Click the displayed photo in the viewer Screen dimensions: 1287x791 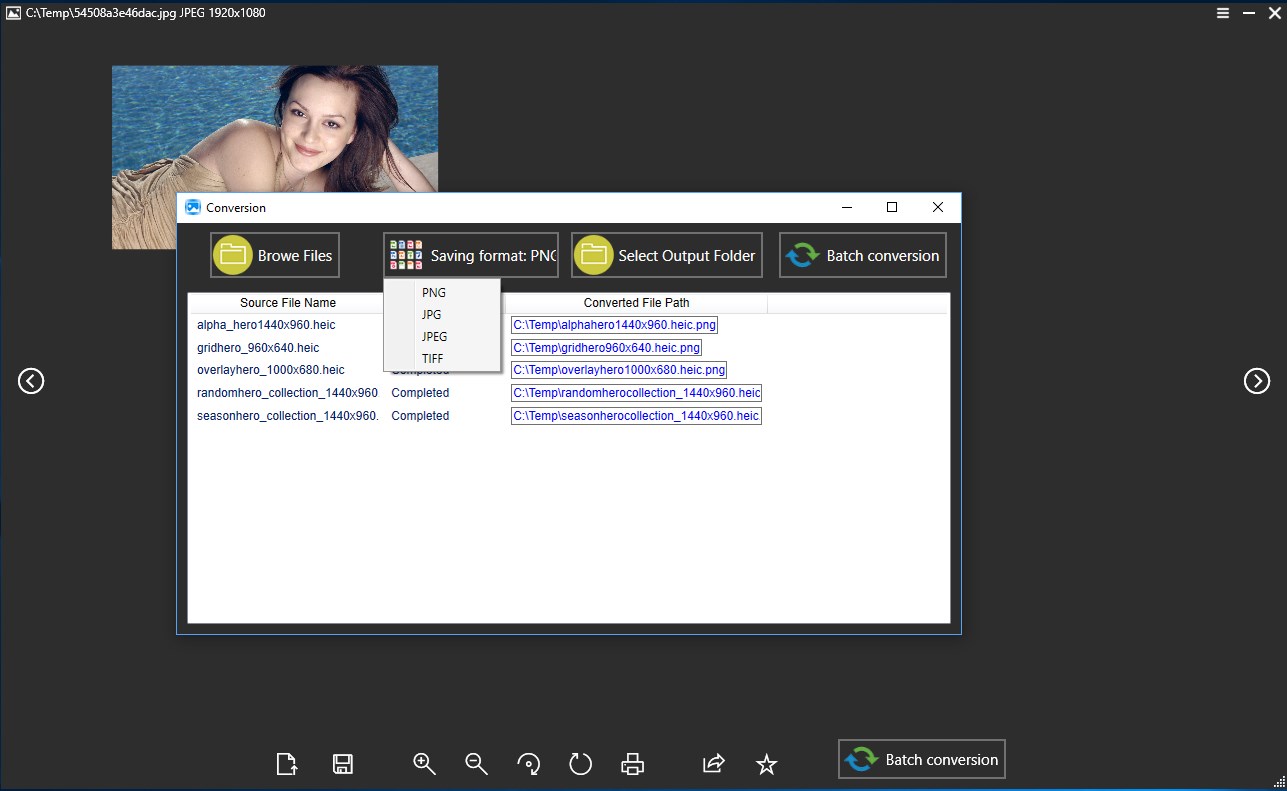pos(274,129)
